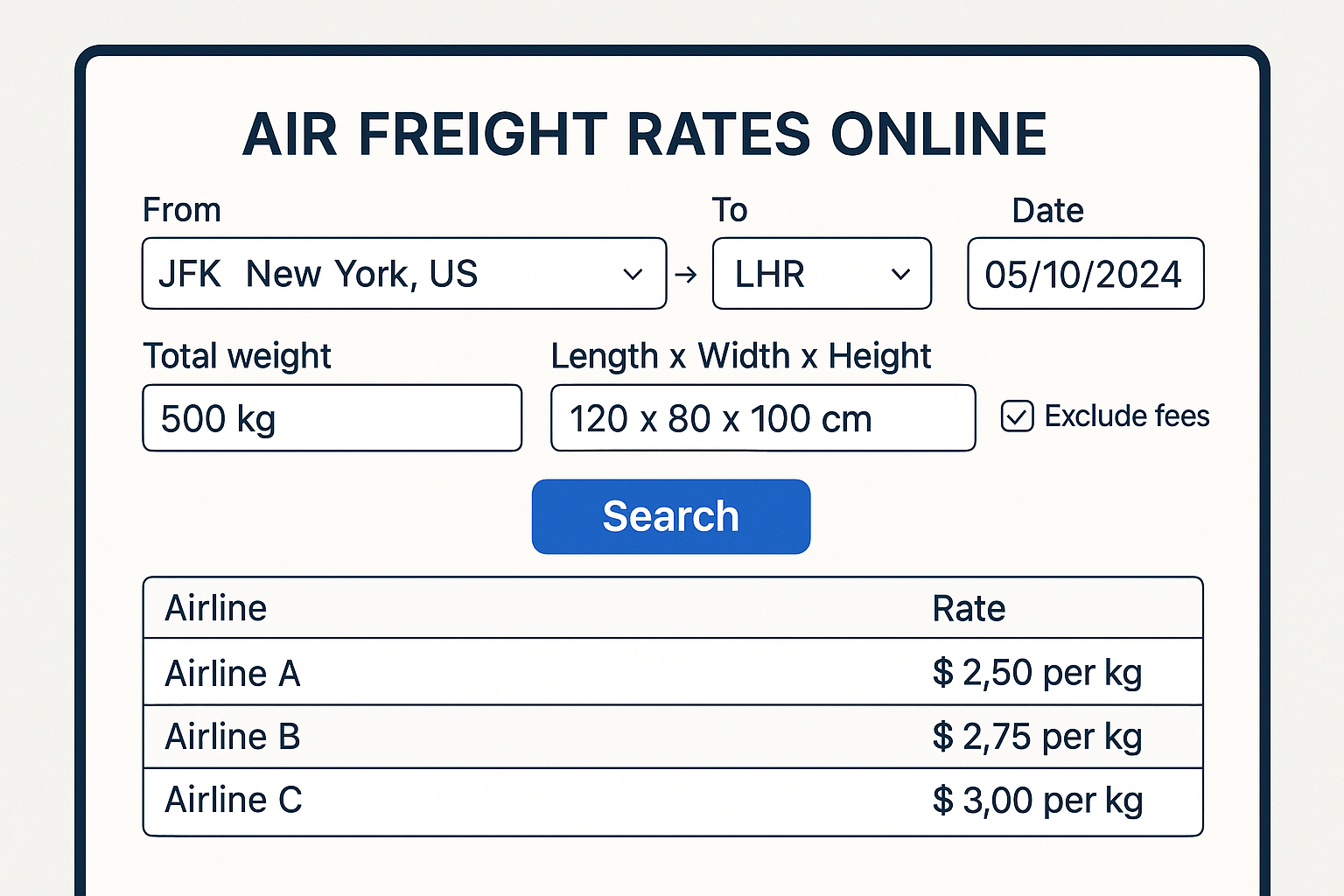The height and width of the screenshot is (896, 1344).
Task: Click the AIR FREIGHT RATES ONLINE heading
Action: coord(645,135)
